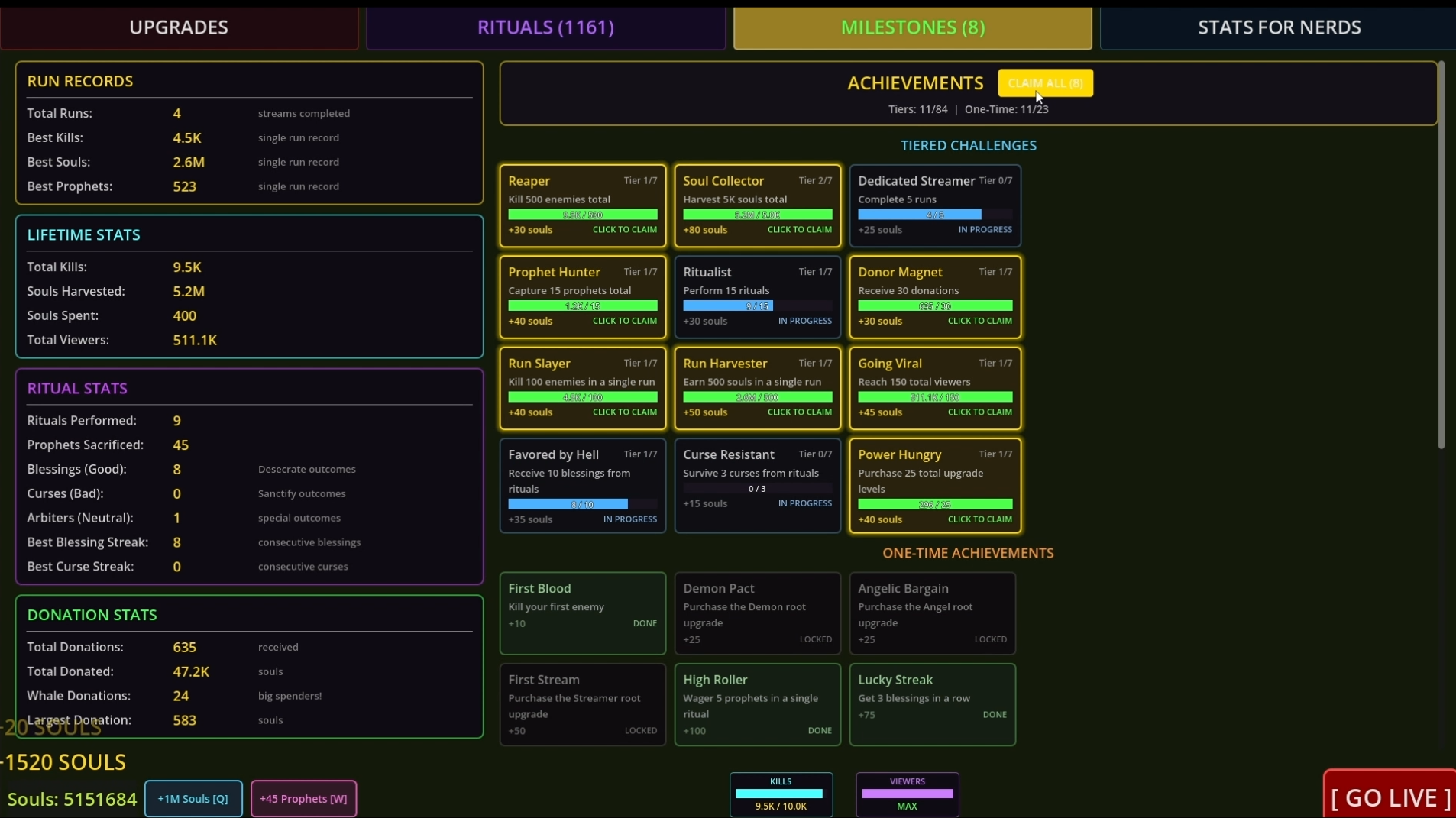The width and height of the screenshot is (1456, 818).
Task: Click the Curses (Bad) label
Action: (x=65, y=493)
